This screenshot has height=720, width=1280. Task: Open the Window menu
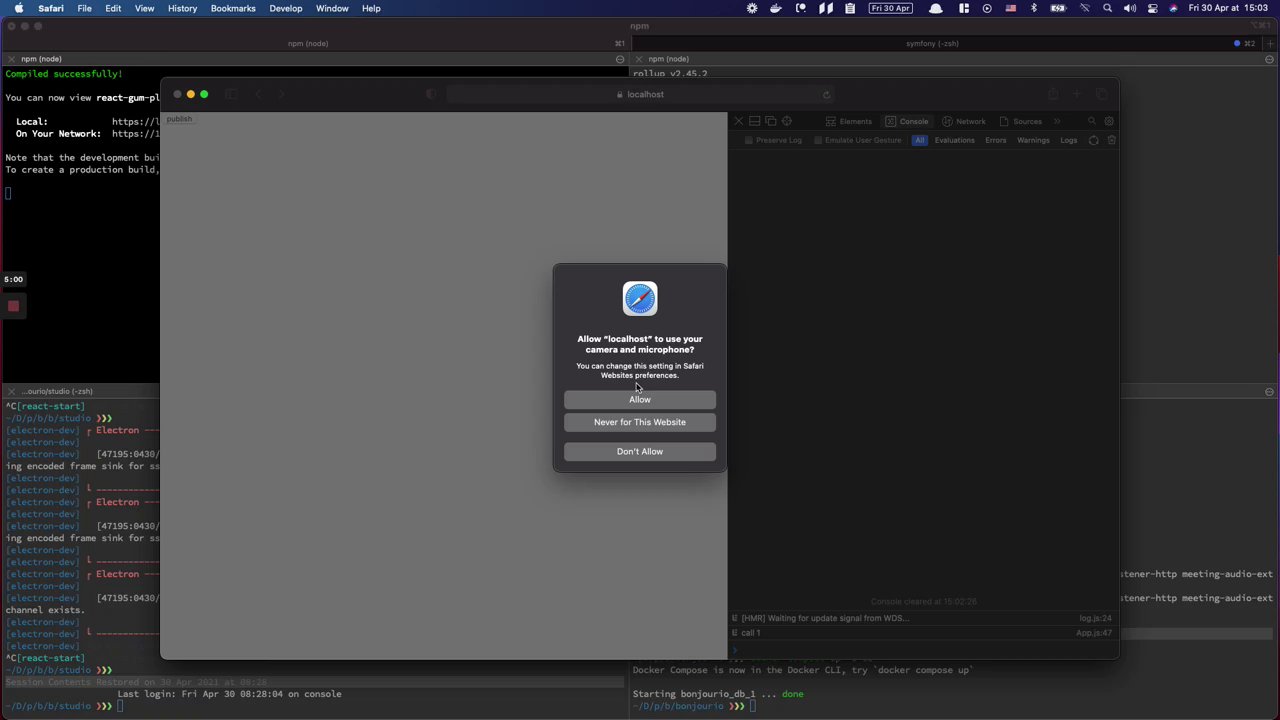(x=332, y=8)
